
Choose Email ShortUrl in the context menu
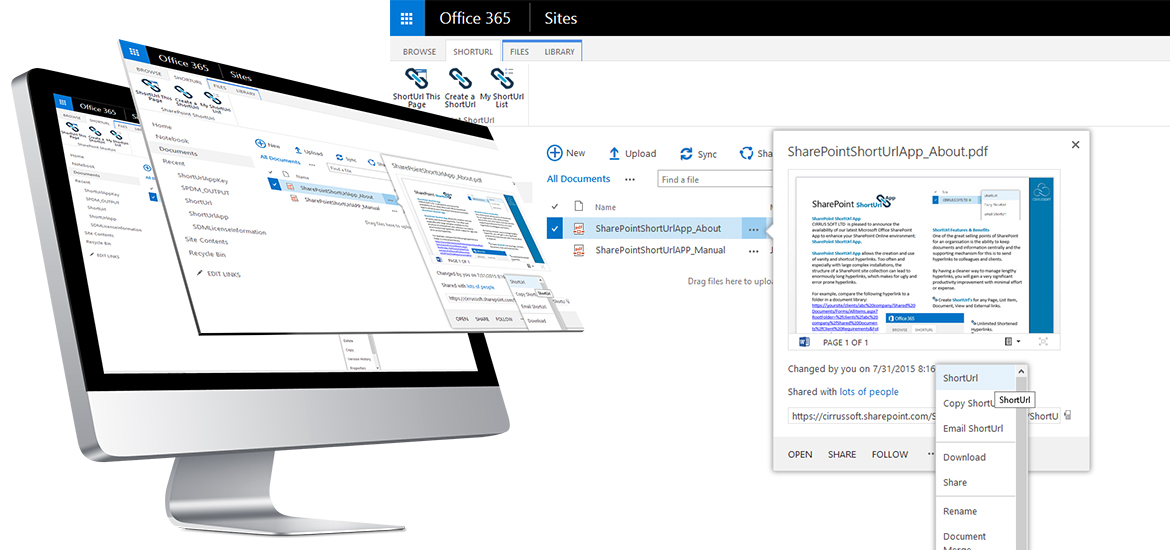[975, 428]
